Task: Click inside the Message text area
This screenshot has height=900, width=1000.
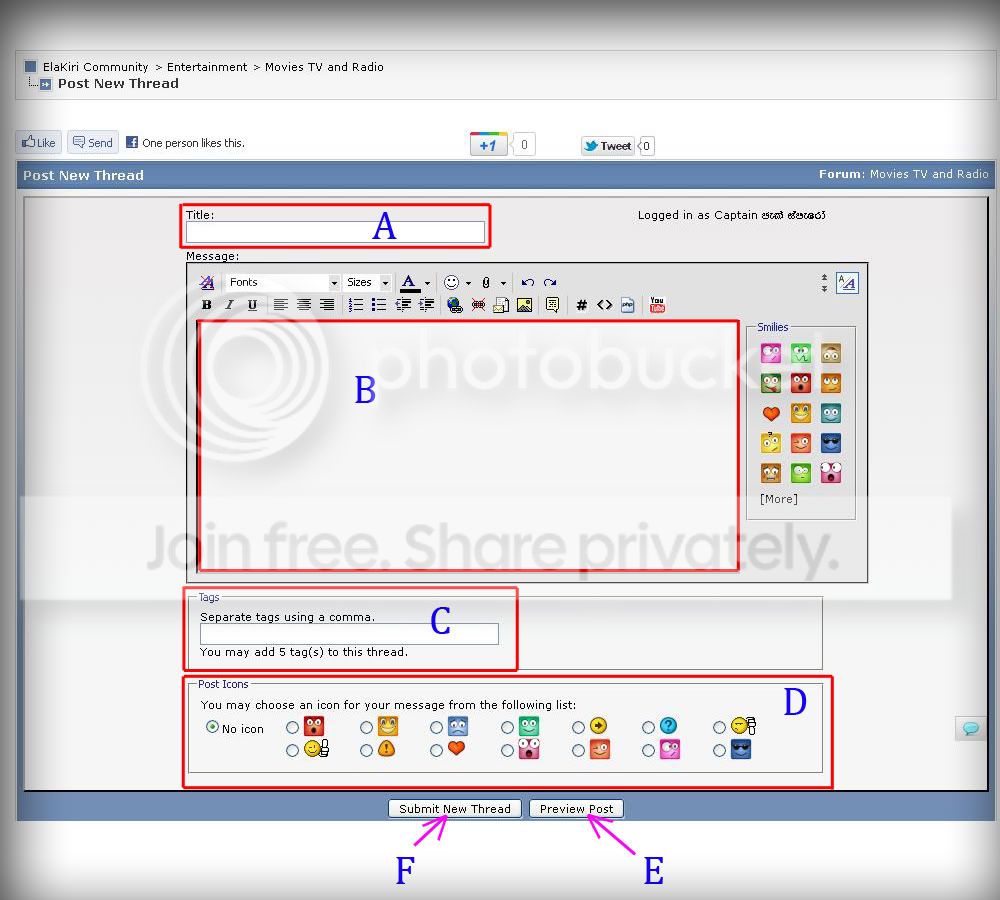Action: point(469,446)
